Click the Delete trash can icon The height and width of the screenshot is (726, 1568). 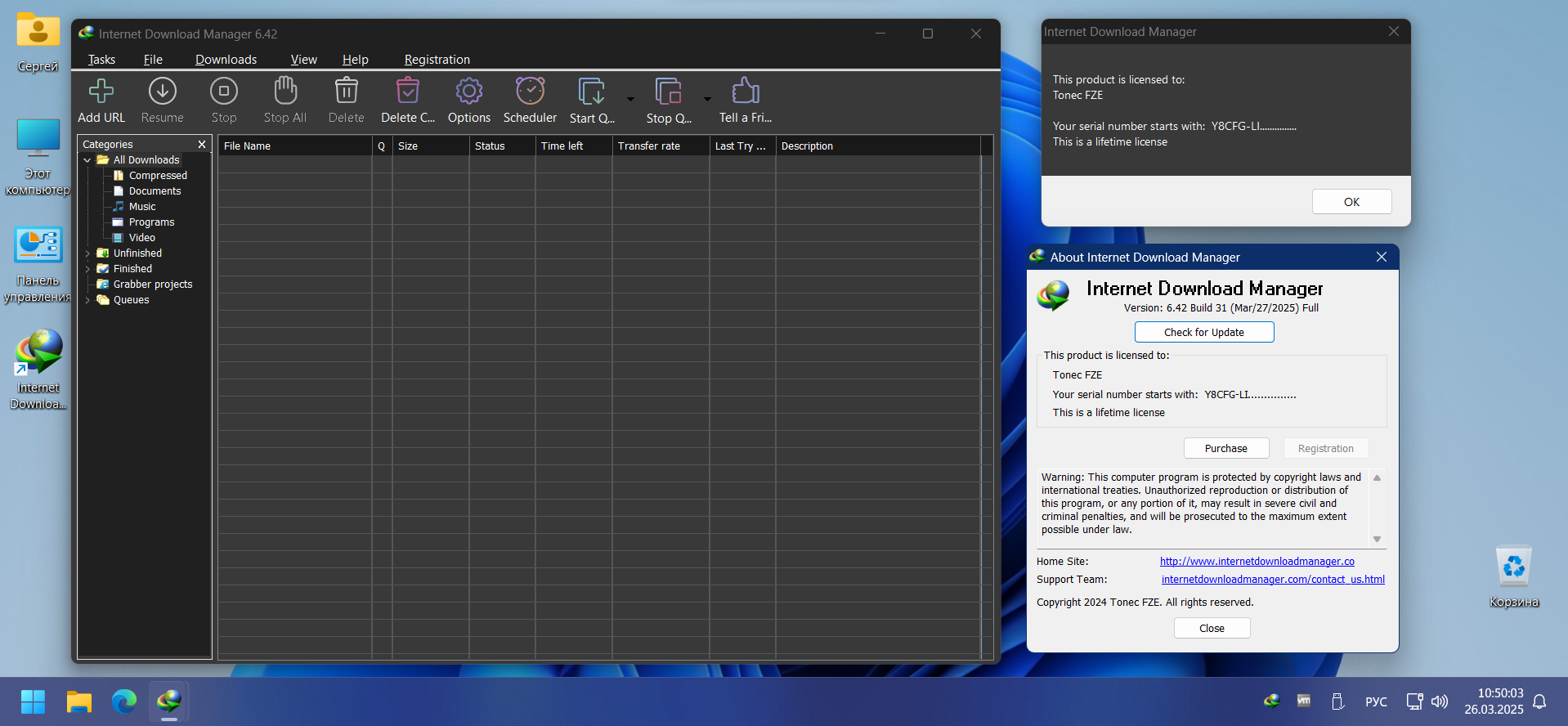pos(347,91)
